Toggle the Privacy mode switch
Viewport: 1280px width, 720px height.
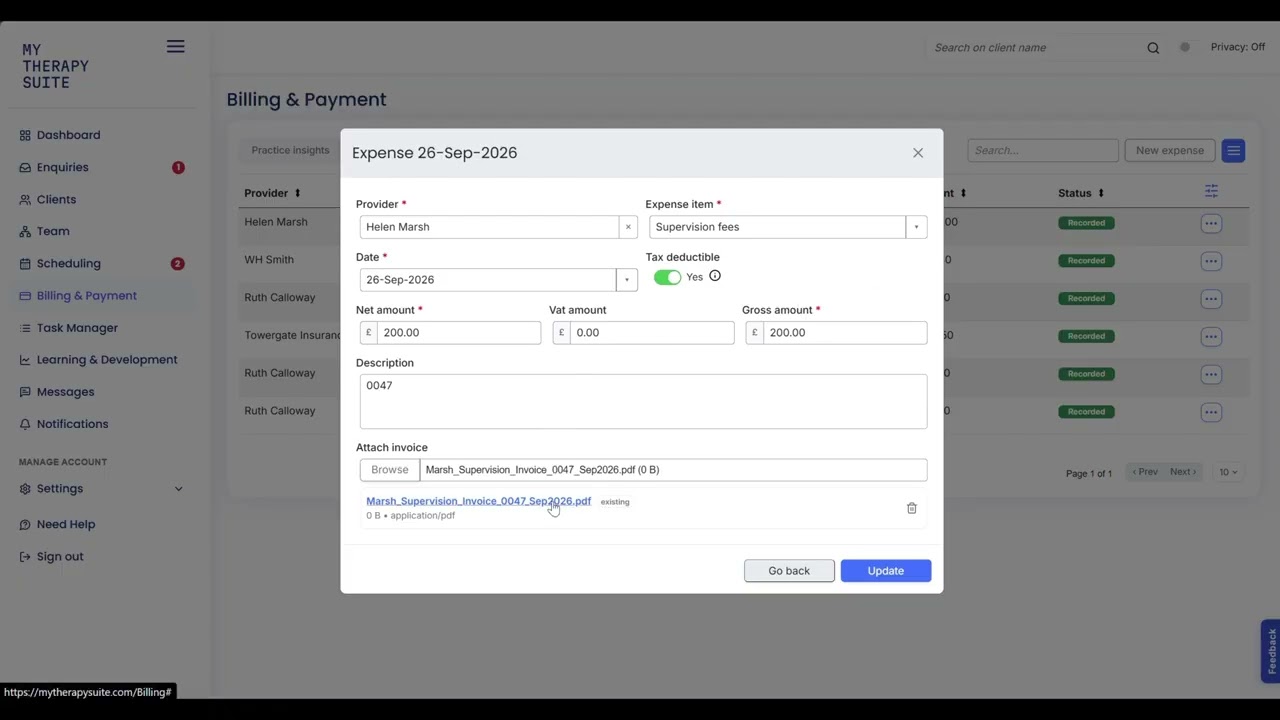1185,47
